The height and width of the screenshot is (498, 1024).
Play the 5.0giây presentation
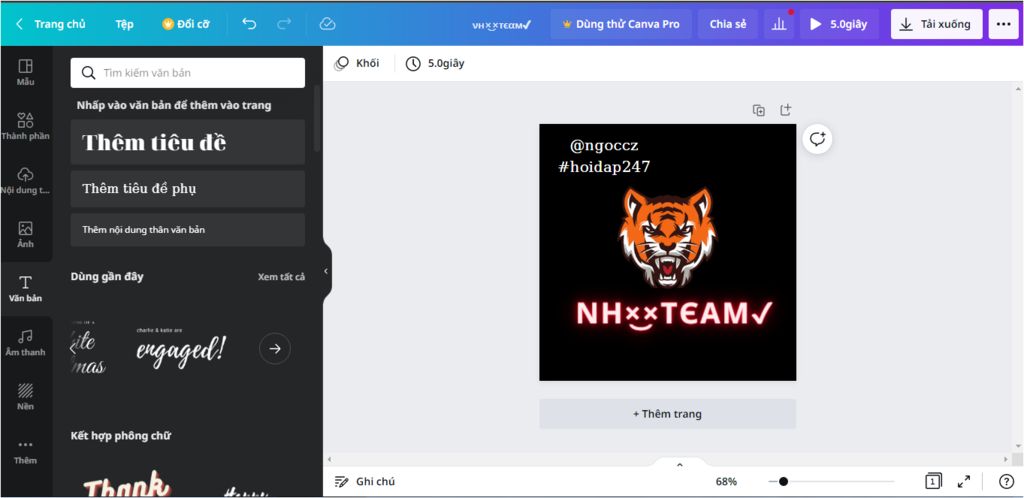(839, 24)
